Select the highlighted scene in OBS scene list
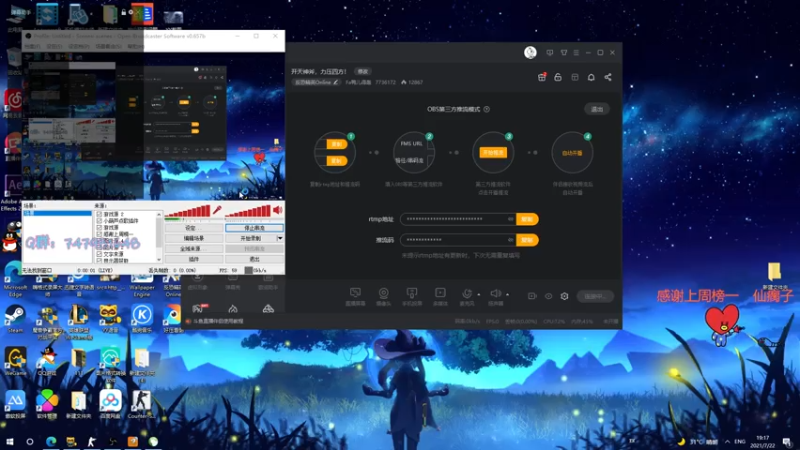Screen dimensions: 800x450 pos(57,213)
